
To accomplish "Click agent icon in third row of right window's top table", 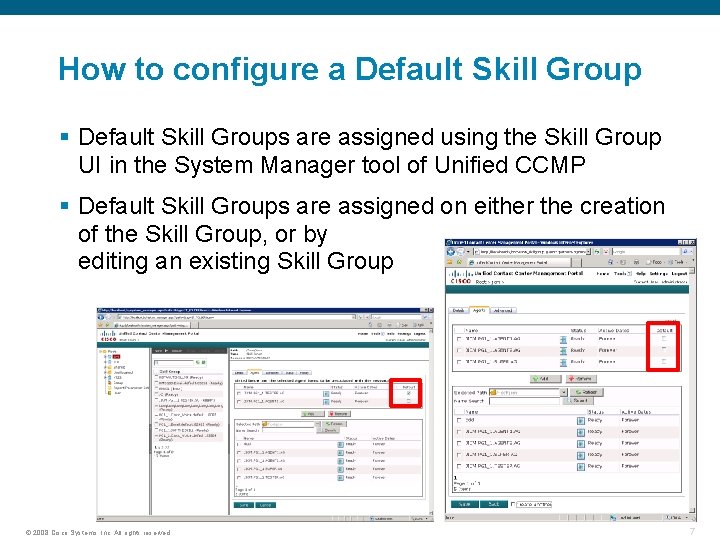I will pyautogui.click(x=563, y=363).
